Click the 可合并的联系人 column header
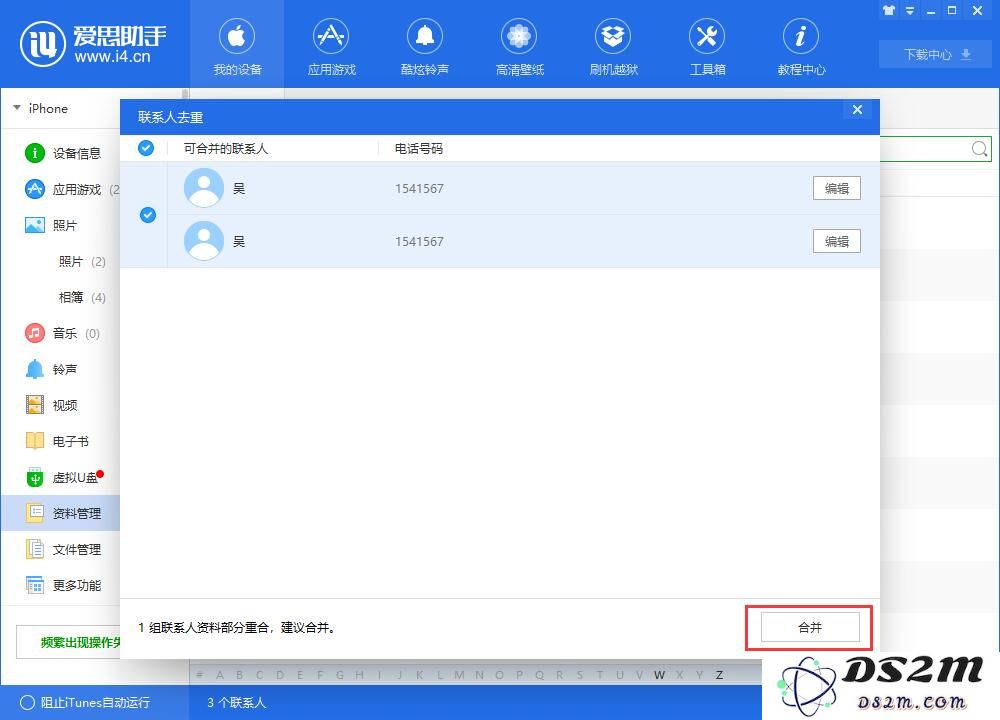The height and width of the screenshot is (720, 1000). pos(225,149)
